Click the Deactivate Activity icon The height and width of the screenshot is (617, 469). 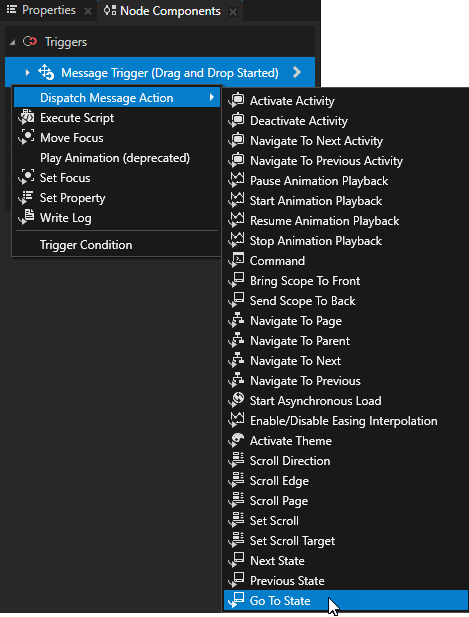click(237, 121)
